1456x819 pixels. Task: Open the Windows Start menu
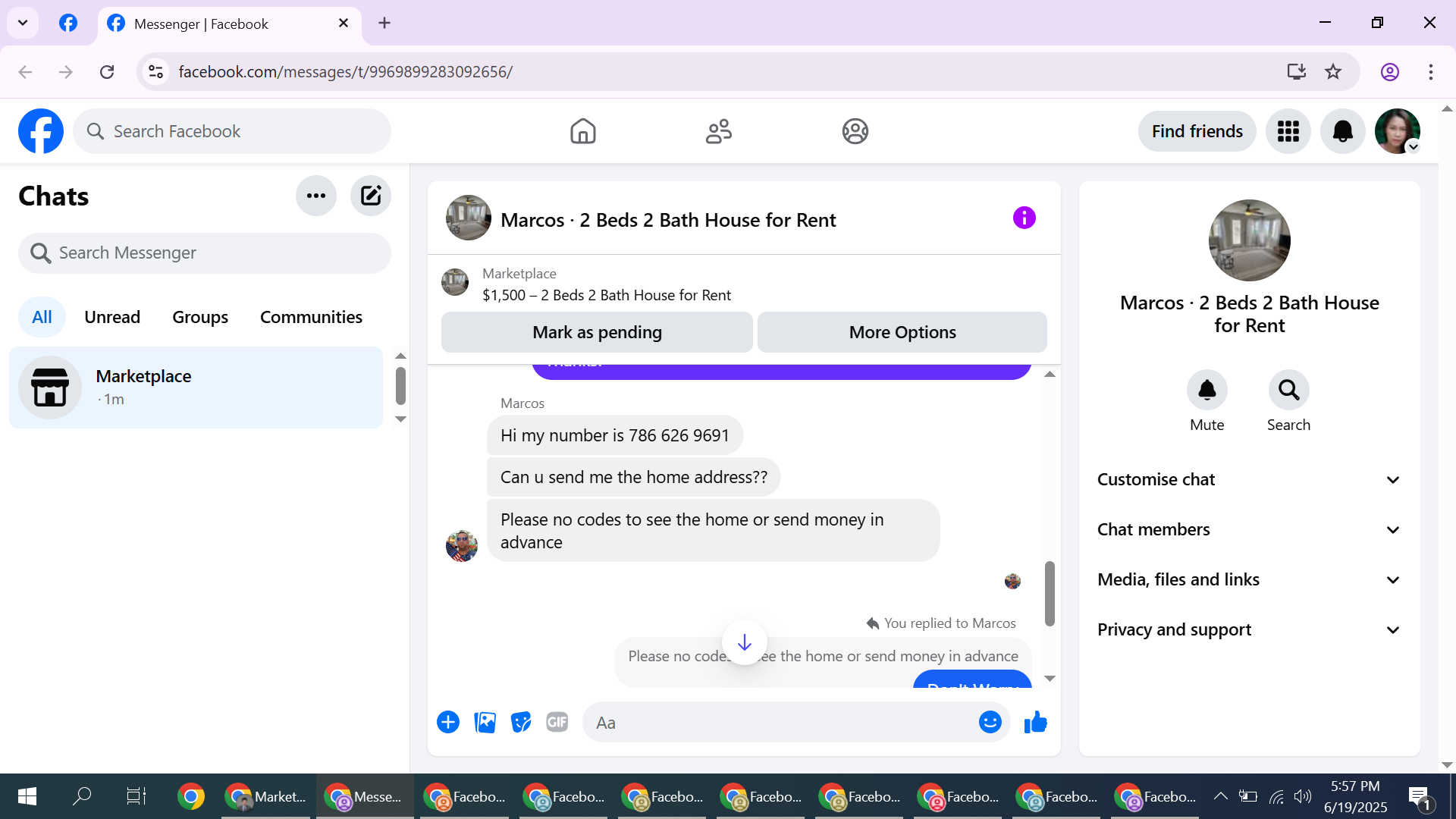[27, 796]
